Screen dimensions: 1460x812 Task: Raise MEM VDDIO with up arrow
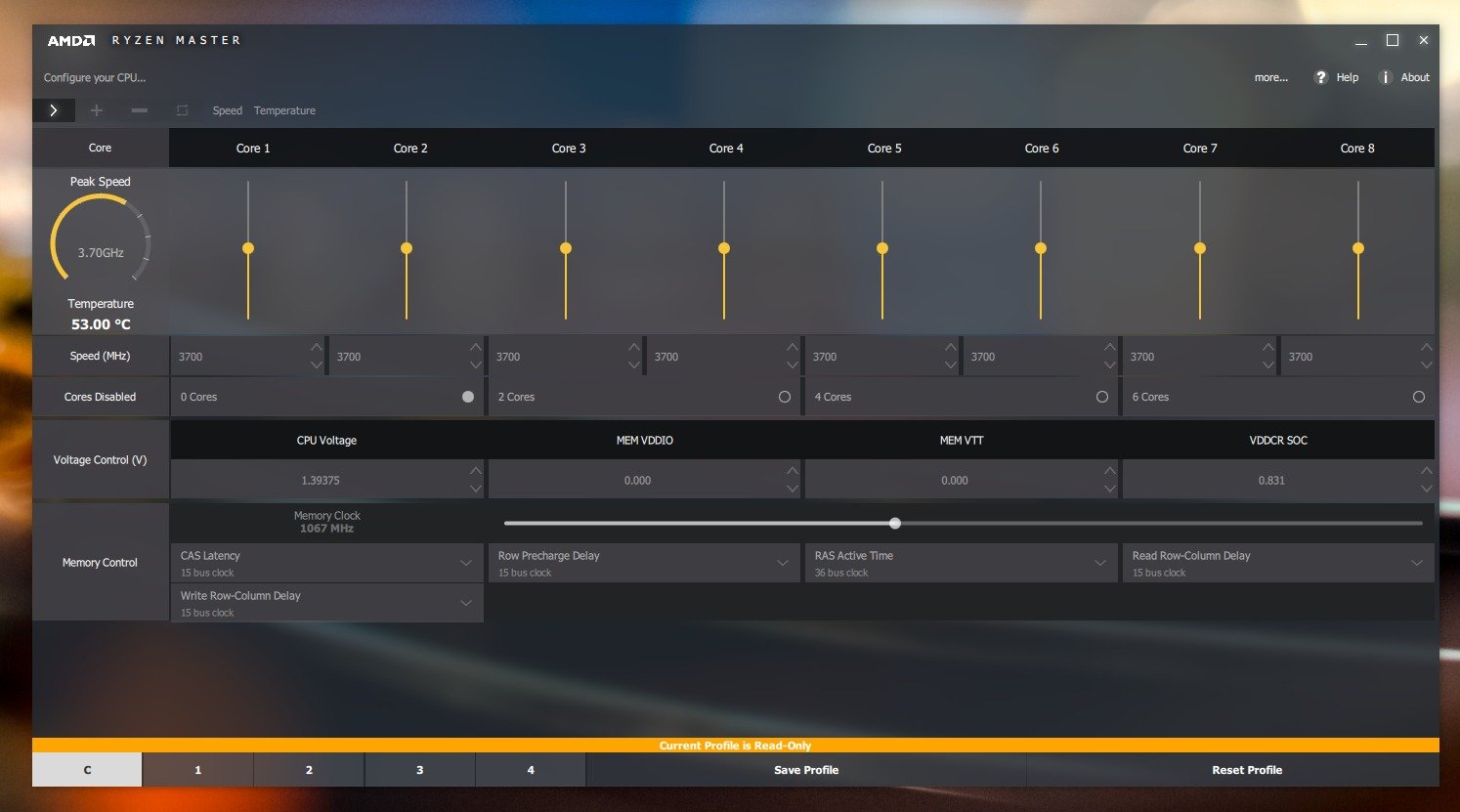[793, 471]
